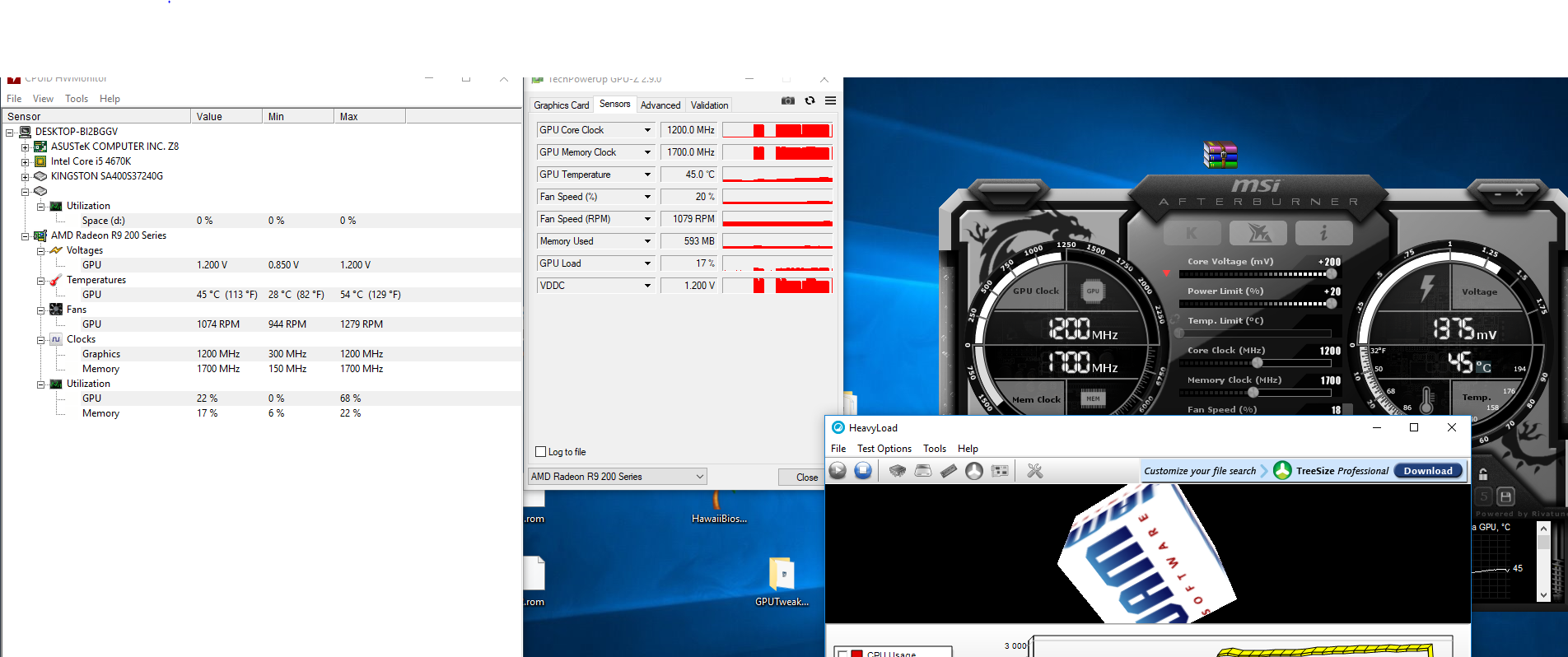Open HeavyLoad Test Options menu
1568x657 pixels.
click(884, 449)
